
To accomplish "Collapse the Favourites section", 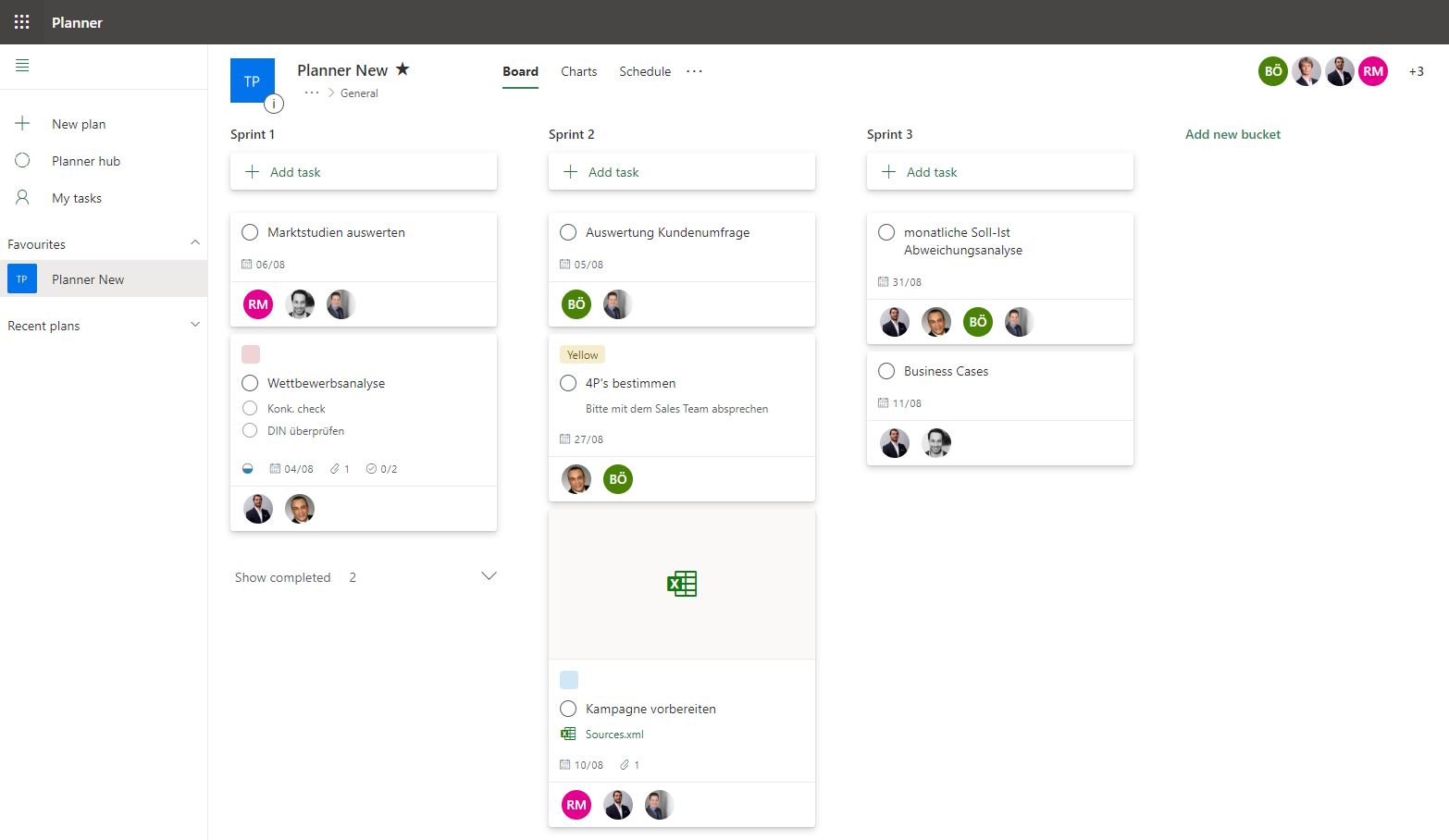I will click(195, 242).
